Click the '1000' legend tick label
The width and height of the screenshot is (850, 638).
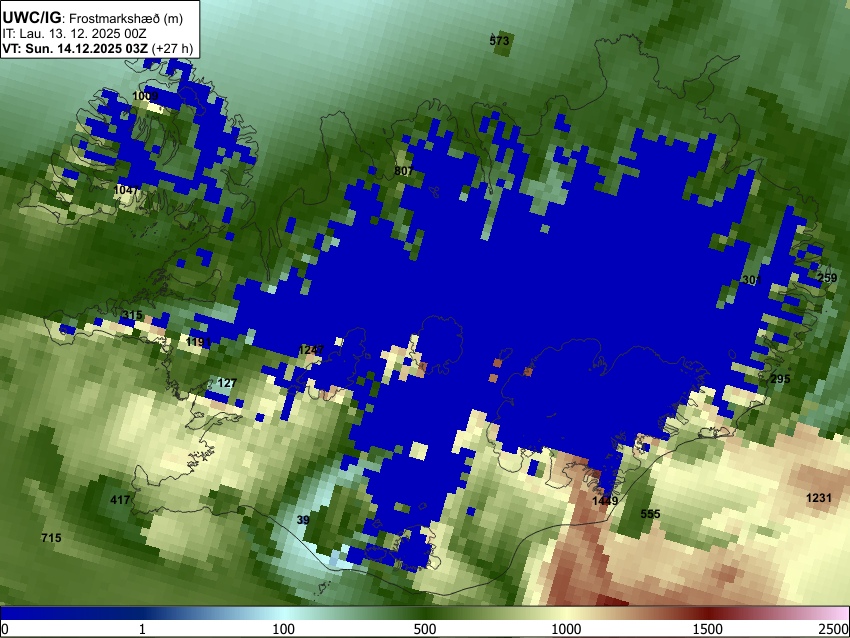[x=566, y=629]
